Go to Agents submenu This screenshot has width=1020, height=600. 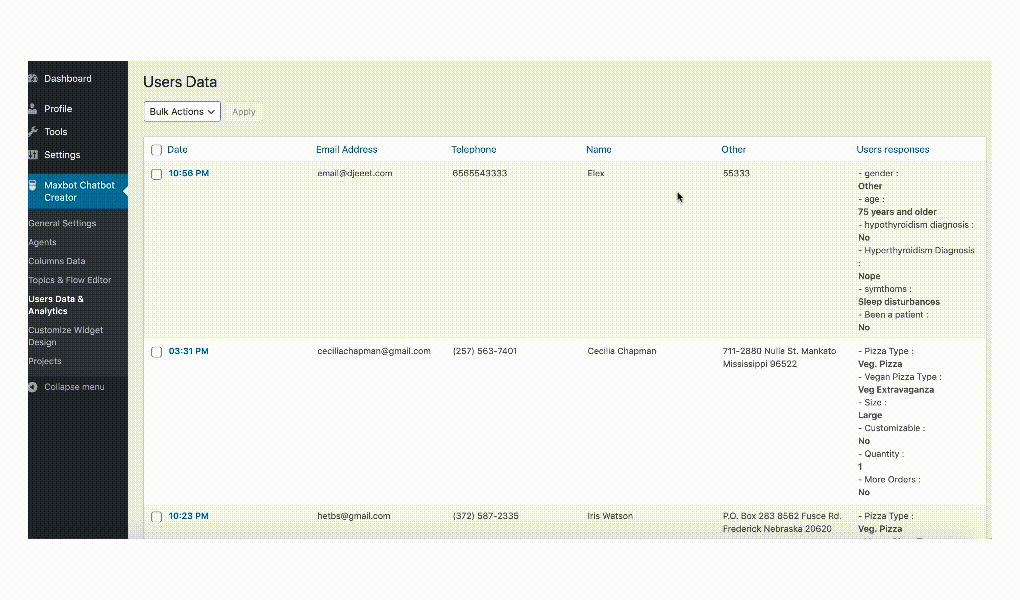point(42,242)
